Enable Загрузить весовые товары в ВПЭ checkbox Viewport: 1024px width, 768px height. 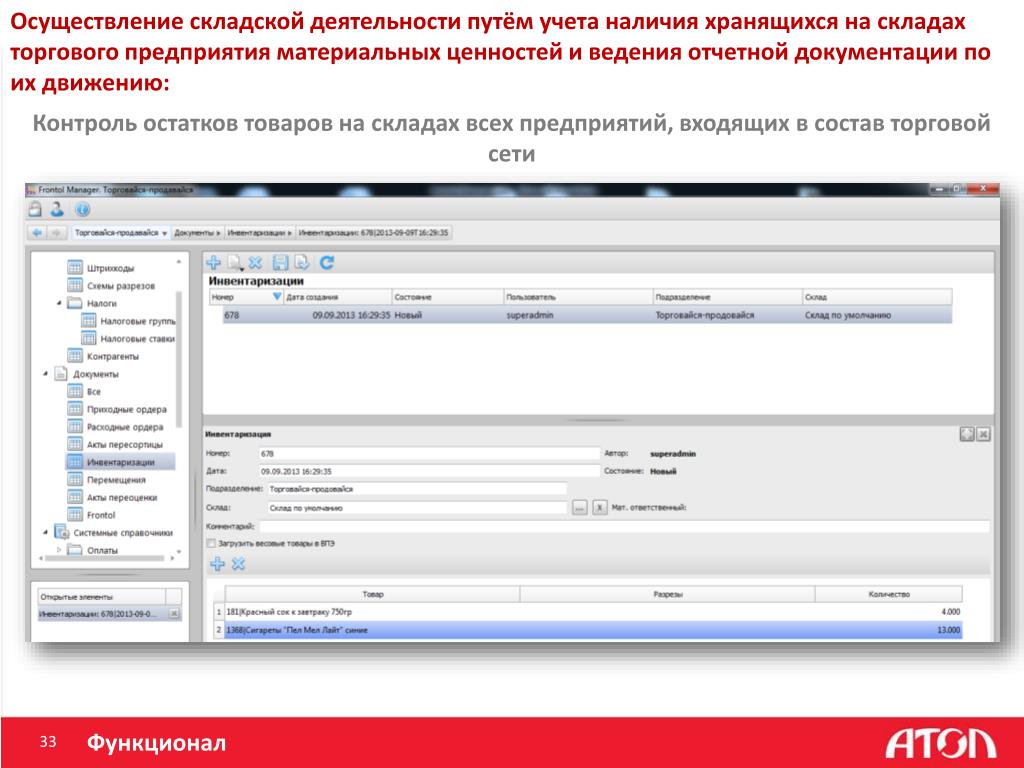(211, 543)
